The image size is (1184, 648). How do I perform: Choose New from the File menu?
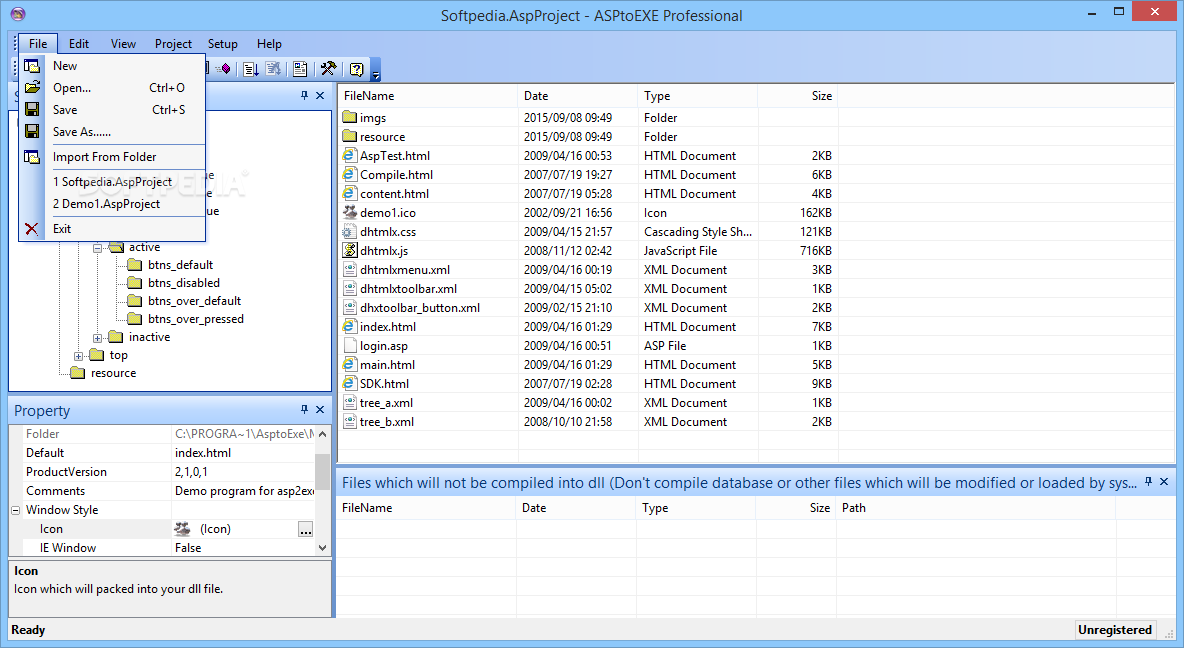112,66
